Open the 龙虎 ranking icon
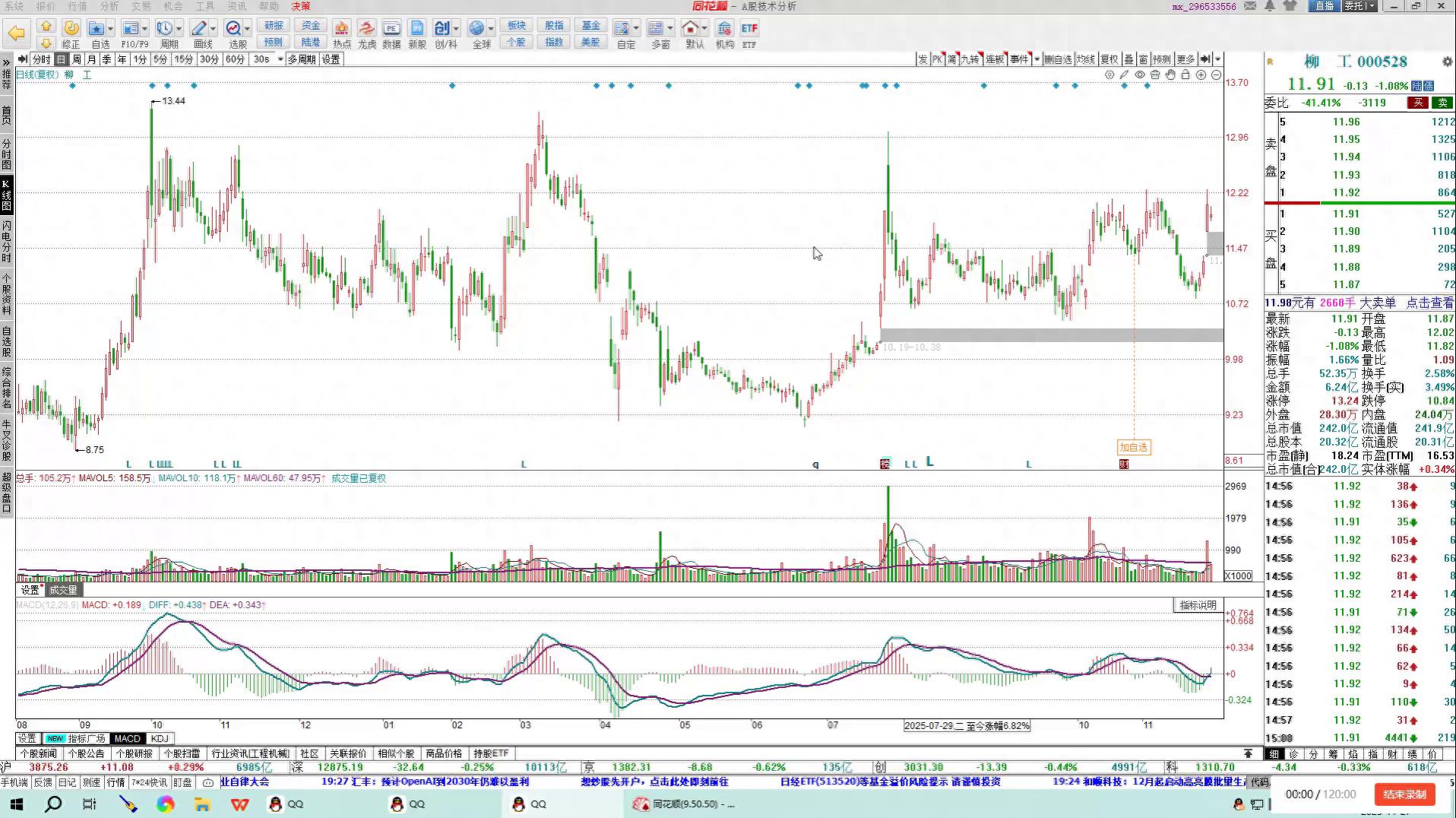Image resolution: width=1456 pixels, height=818 pixels. coord(367,29)
